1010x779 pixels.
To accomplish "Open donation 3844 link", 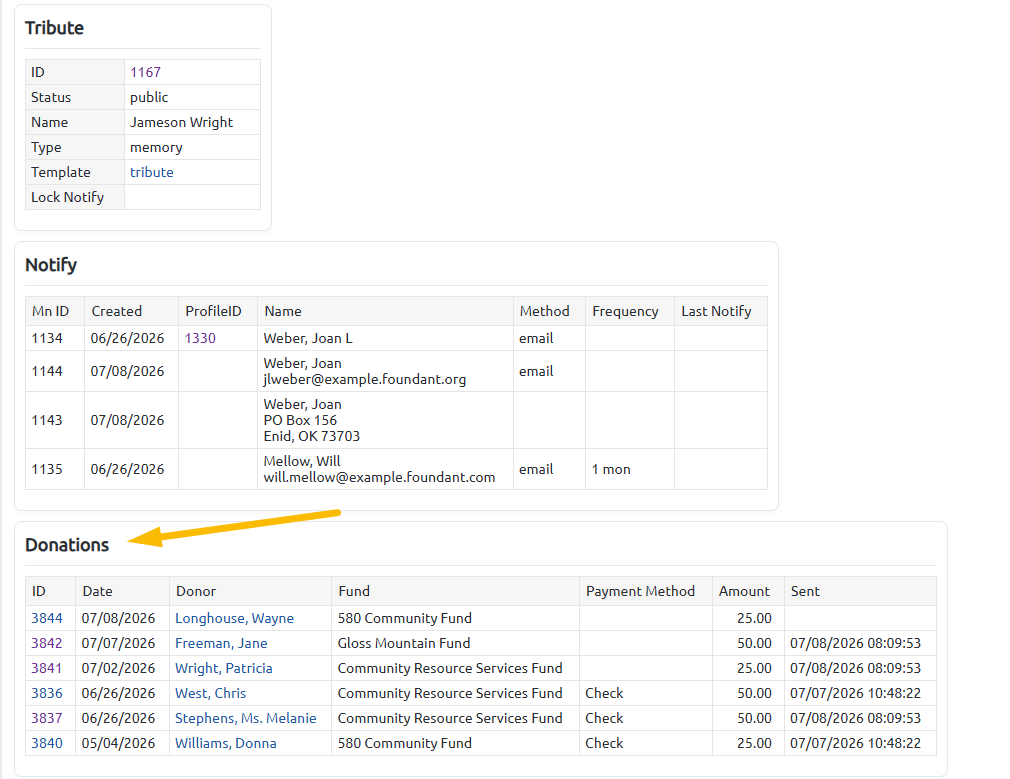I will click(47, 618).
